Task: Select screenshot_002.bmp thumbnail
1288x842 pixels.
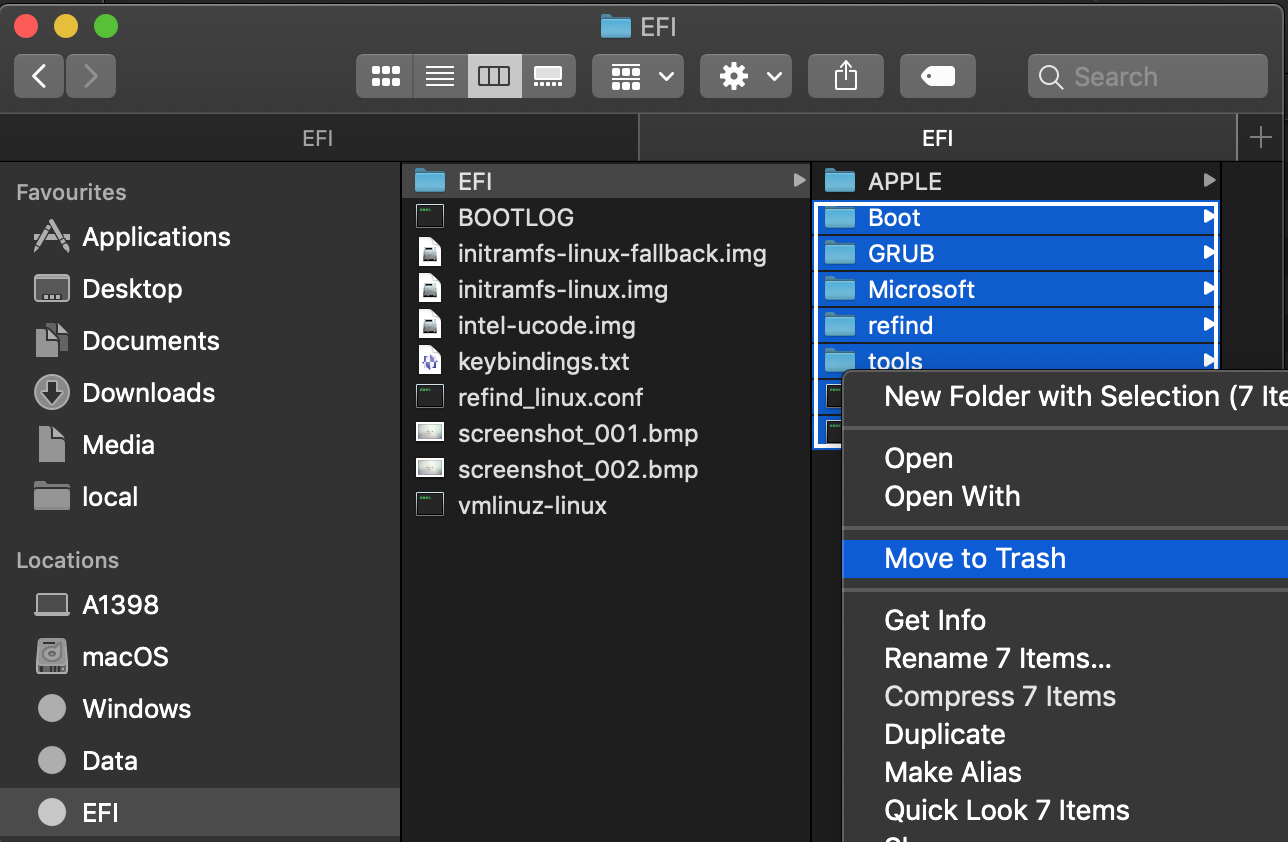Action: pos(430,469)
